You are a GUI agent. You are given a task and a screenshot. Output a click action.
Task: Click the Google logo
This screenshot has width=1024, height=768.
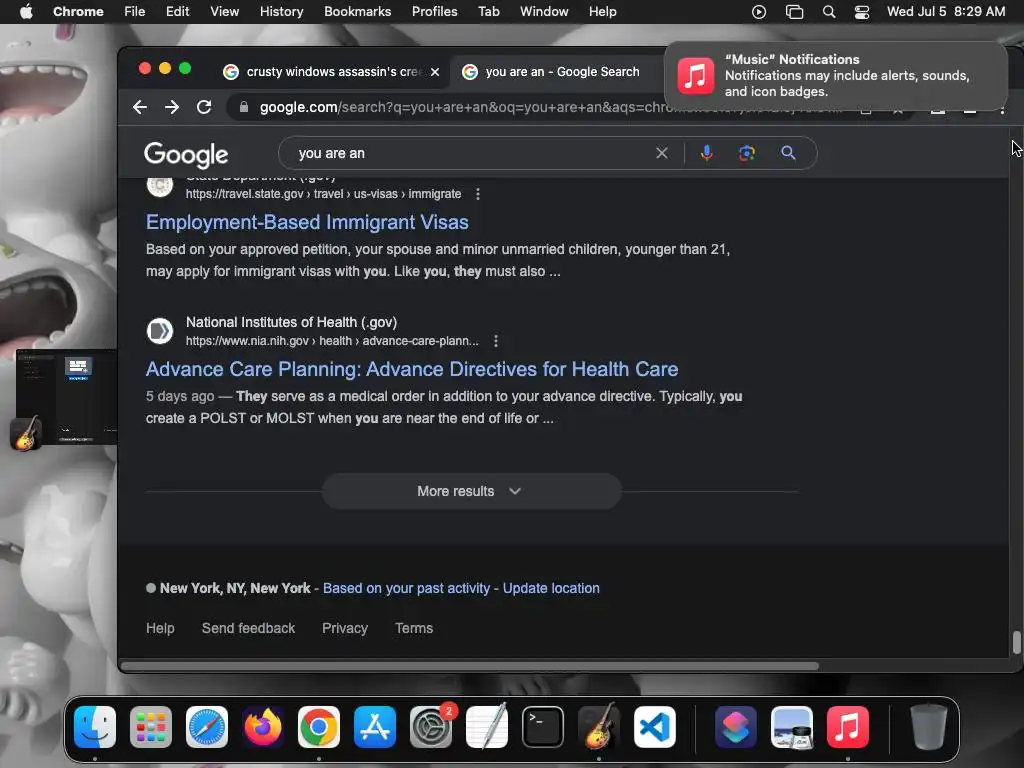pyautogui.click(x=186, y=154)
